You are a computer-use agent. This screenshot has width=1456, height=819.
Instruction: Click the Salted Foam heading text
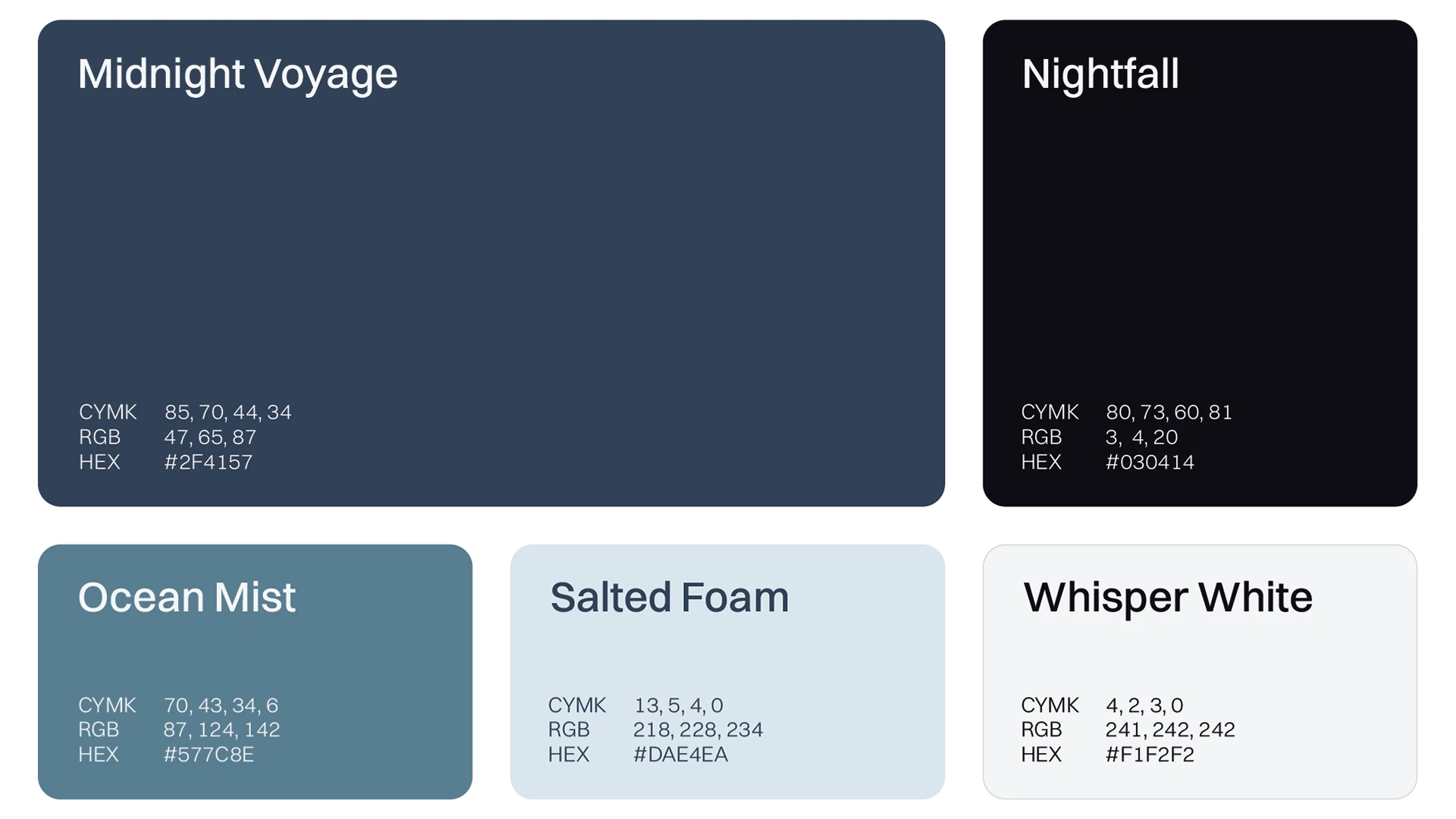click(669, 598)
